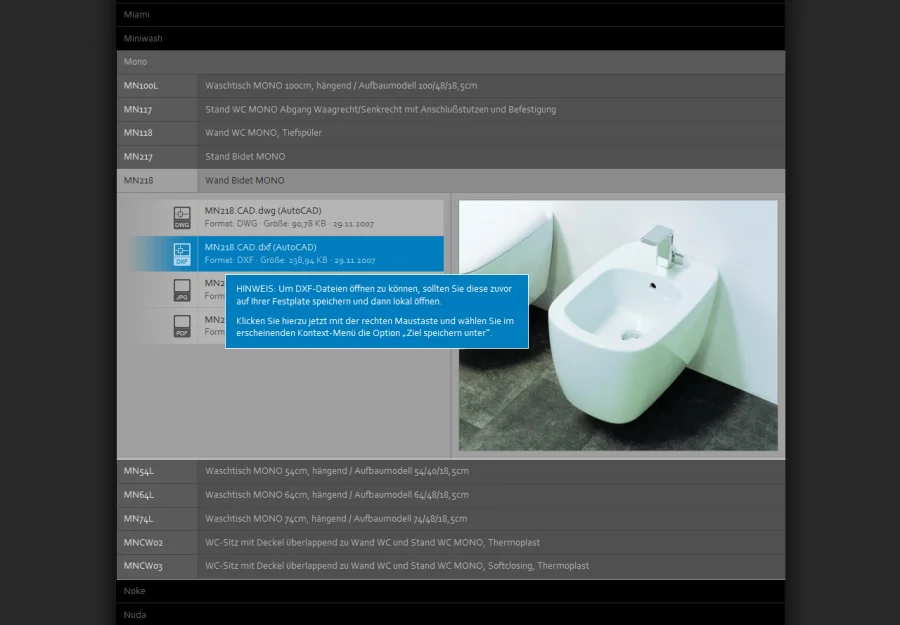The image size is (900, 625).
Task: Open MN218.CAD.dxf AutoCAD file link
Action: tap(260, 247)
